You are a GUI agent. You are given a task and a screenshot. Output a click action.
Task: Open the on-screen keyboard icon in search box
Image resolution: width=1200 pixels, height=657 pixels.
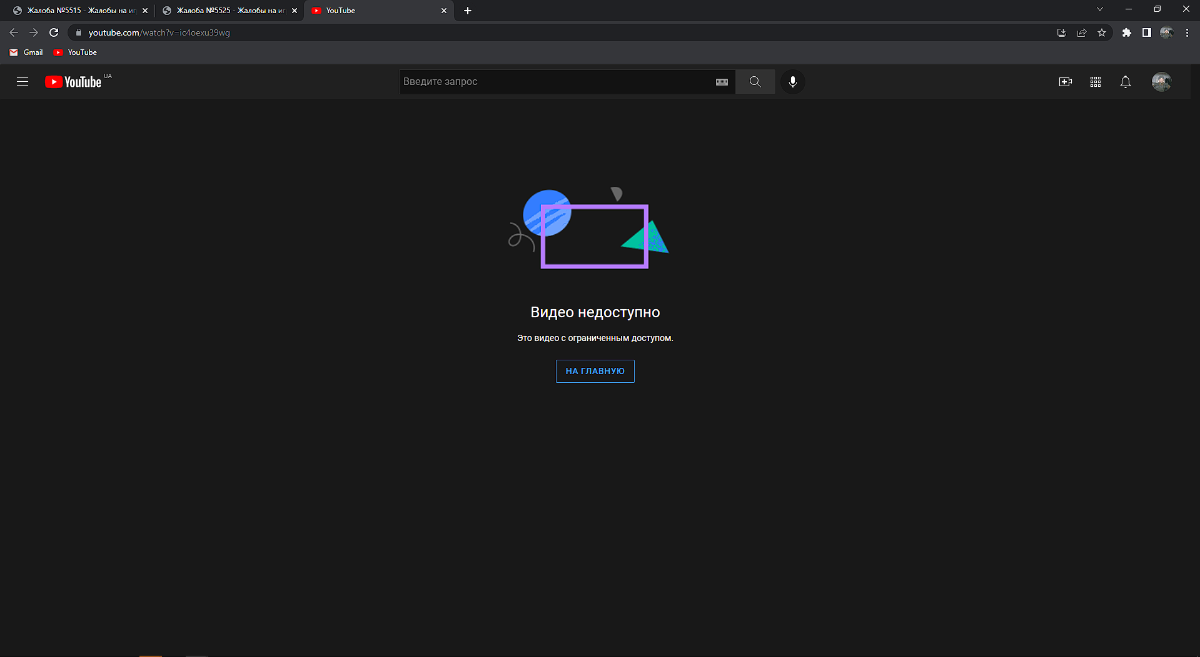click(722, 82)
